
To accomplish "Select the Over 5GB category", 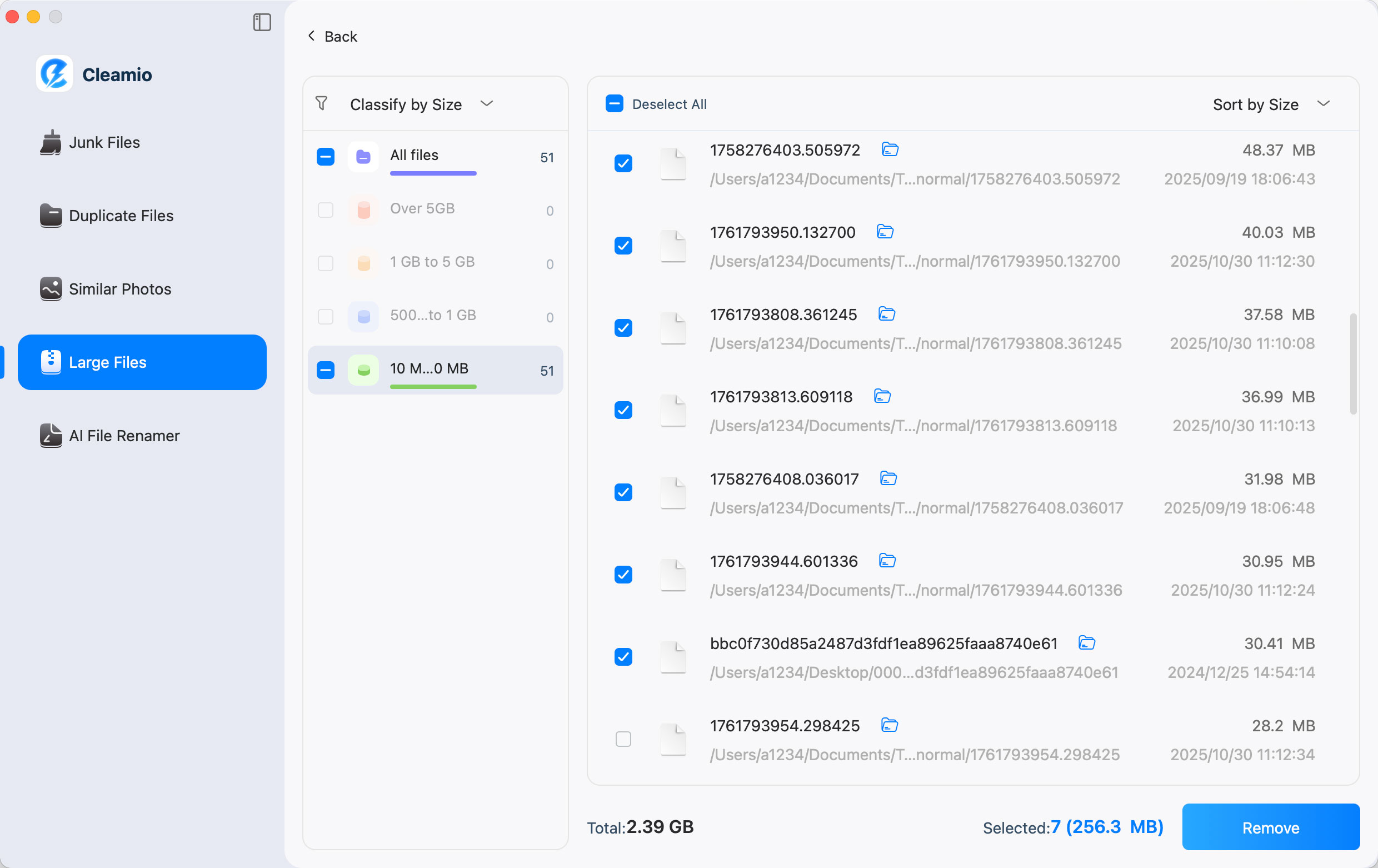I will click(x=422, y=208).
